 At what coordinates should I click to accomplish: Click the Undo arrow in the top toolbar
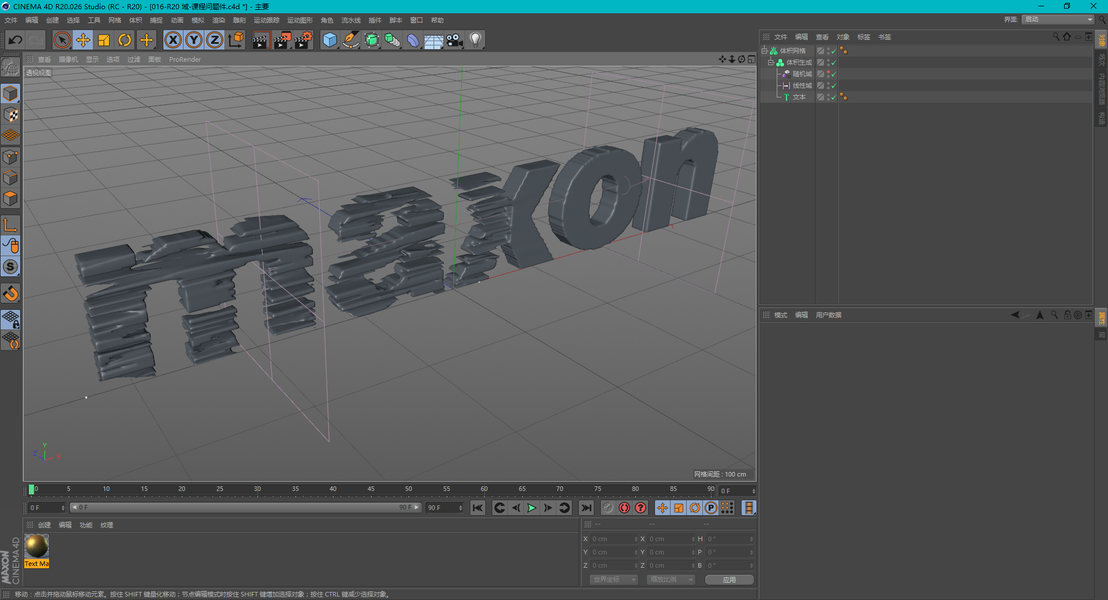coord(15,40)
